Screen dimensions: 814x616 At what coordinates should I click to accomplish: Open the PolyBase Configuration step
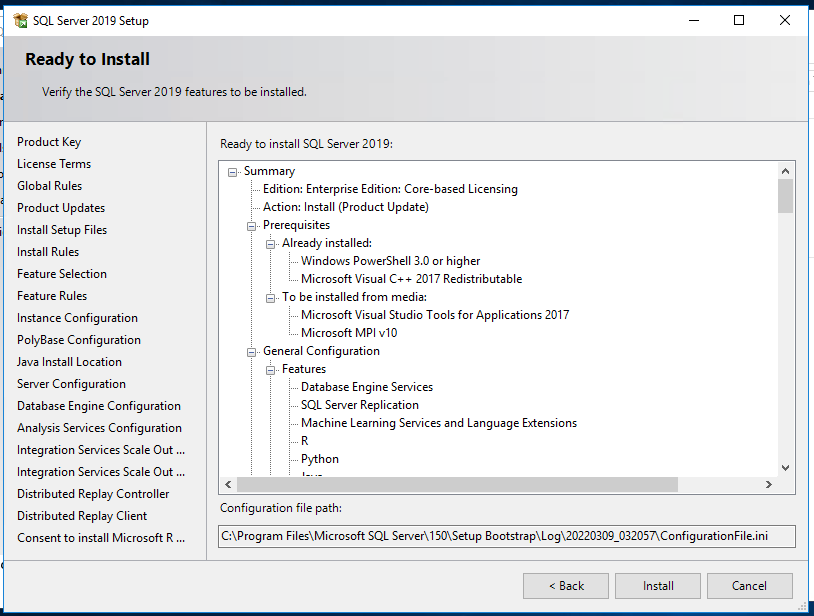[x=79, y=340]
